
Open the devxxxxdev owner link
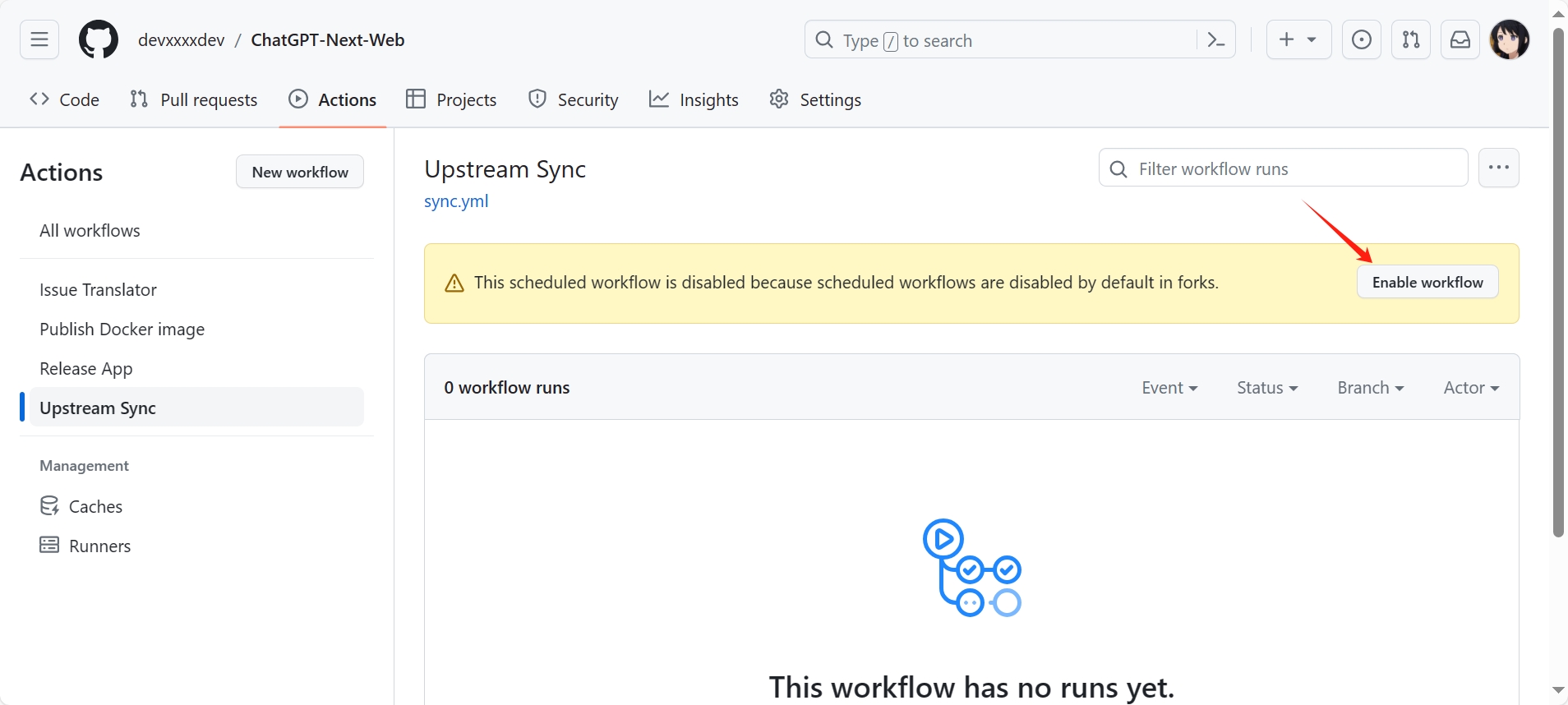click(x=182, y=39)
